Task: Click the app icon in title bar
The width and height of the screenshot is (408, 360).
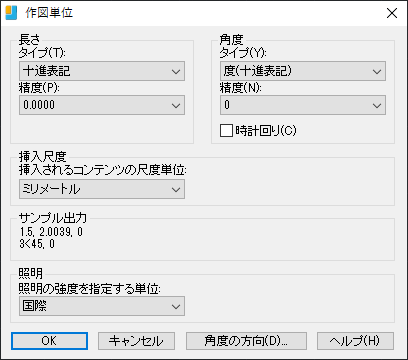Action: coord(11,13)
